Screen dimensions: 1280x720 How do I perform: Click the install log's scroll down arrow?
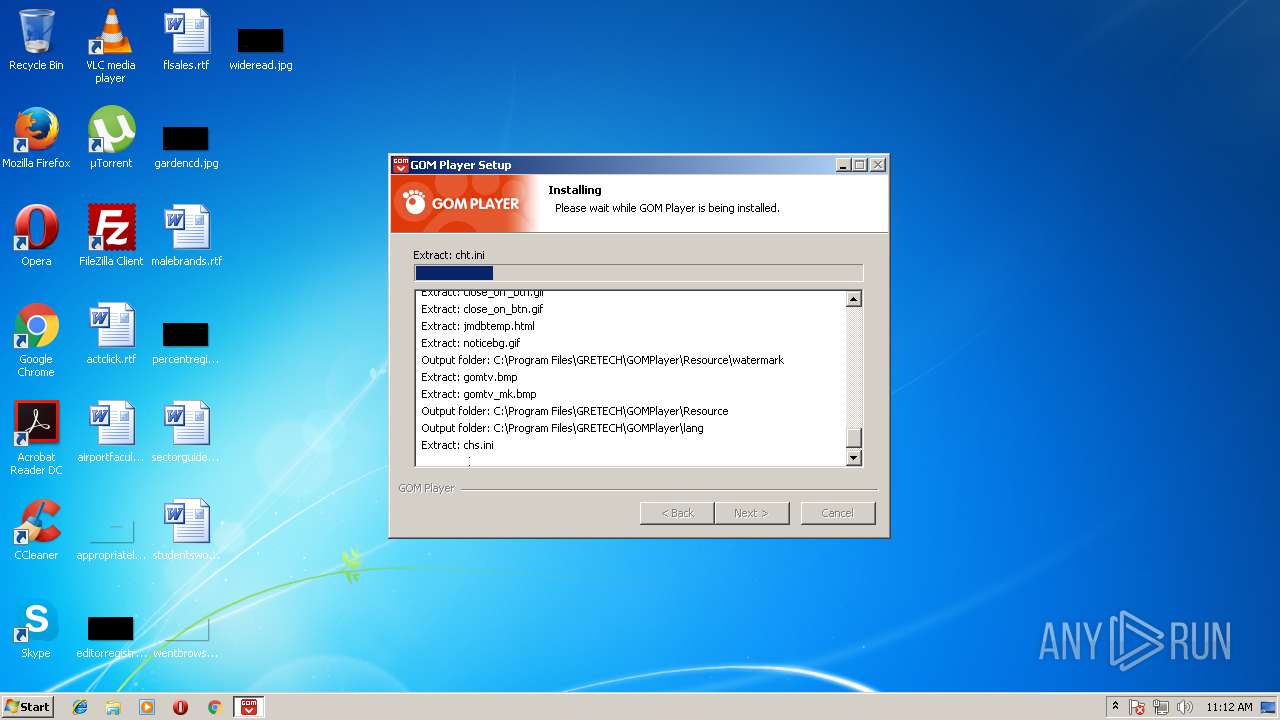(x=854, y=458)
